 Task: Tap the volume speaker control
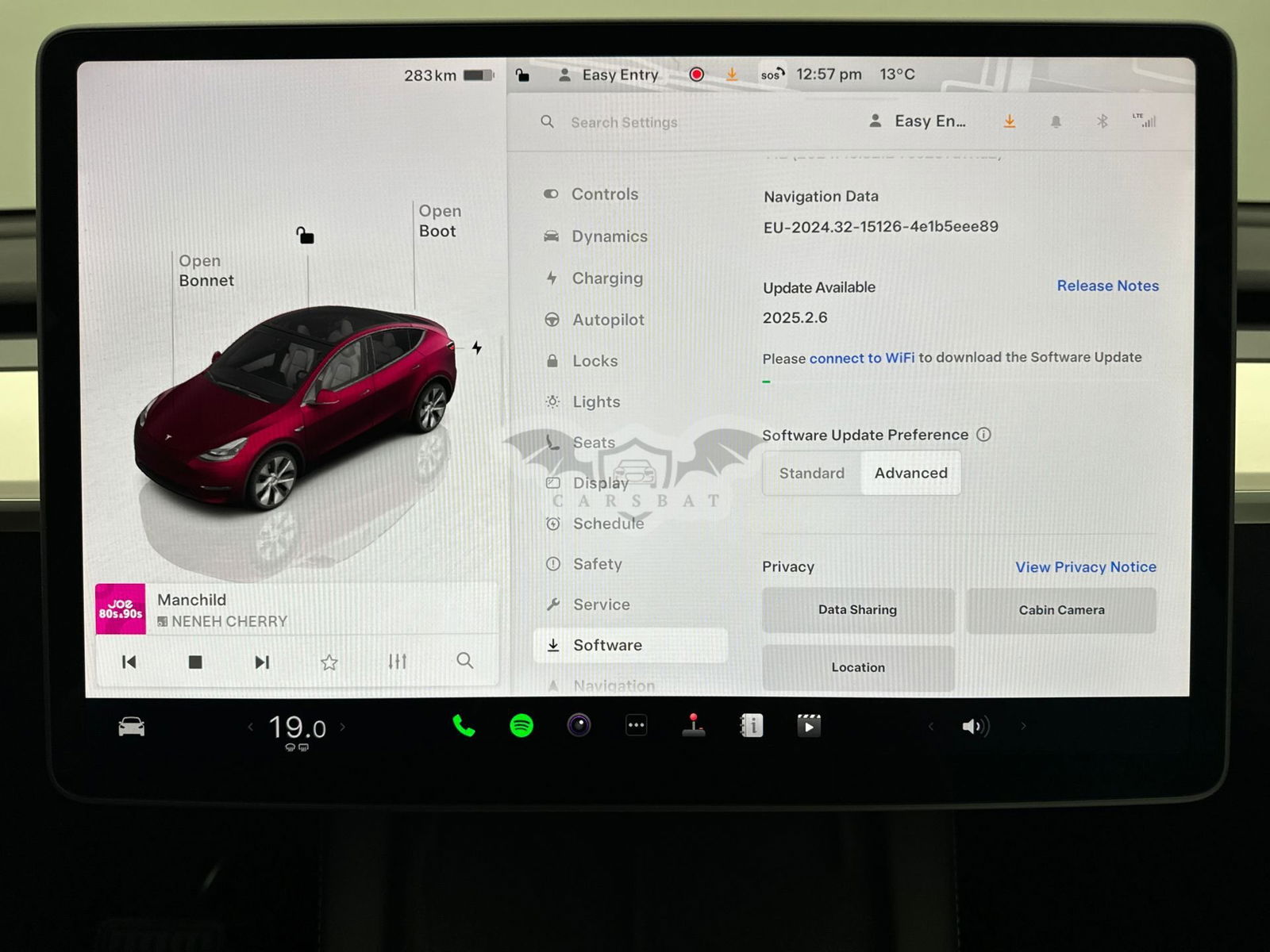point(975,727)
